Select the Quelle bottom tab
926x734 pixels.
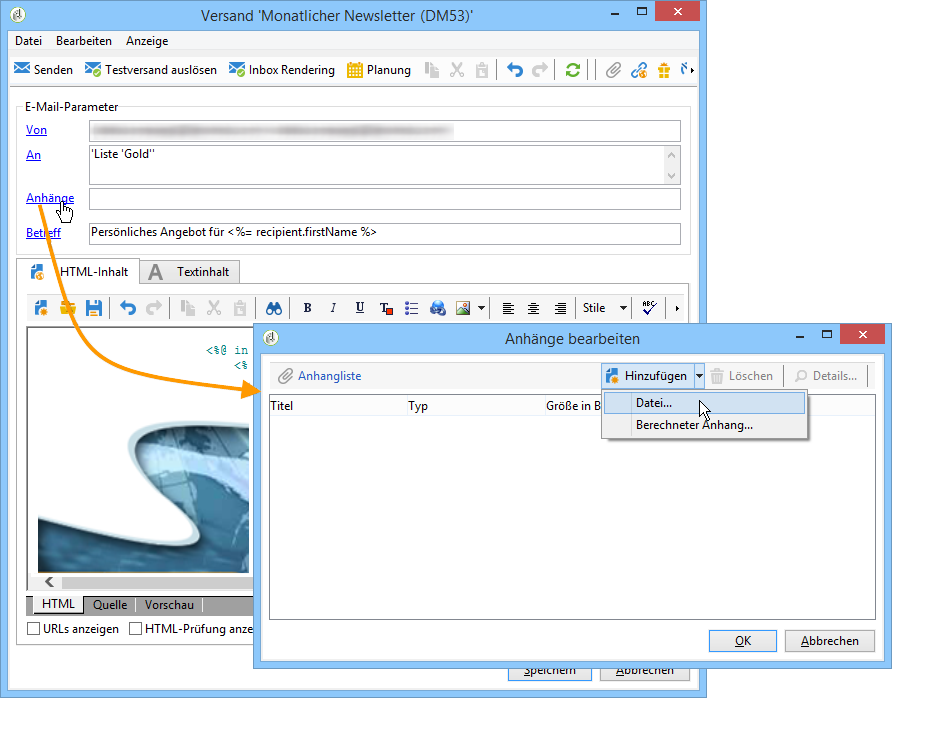(110, 605)
